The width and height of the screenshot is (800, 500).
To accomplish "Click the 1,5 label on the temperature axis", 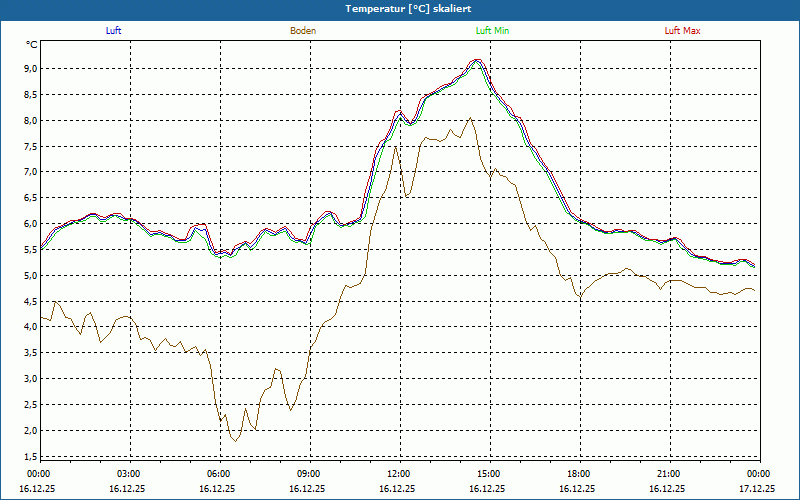I will [30, 457].
